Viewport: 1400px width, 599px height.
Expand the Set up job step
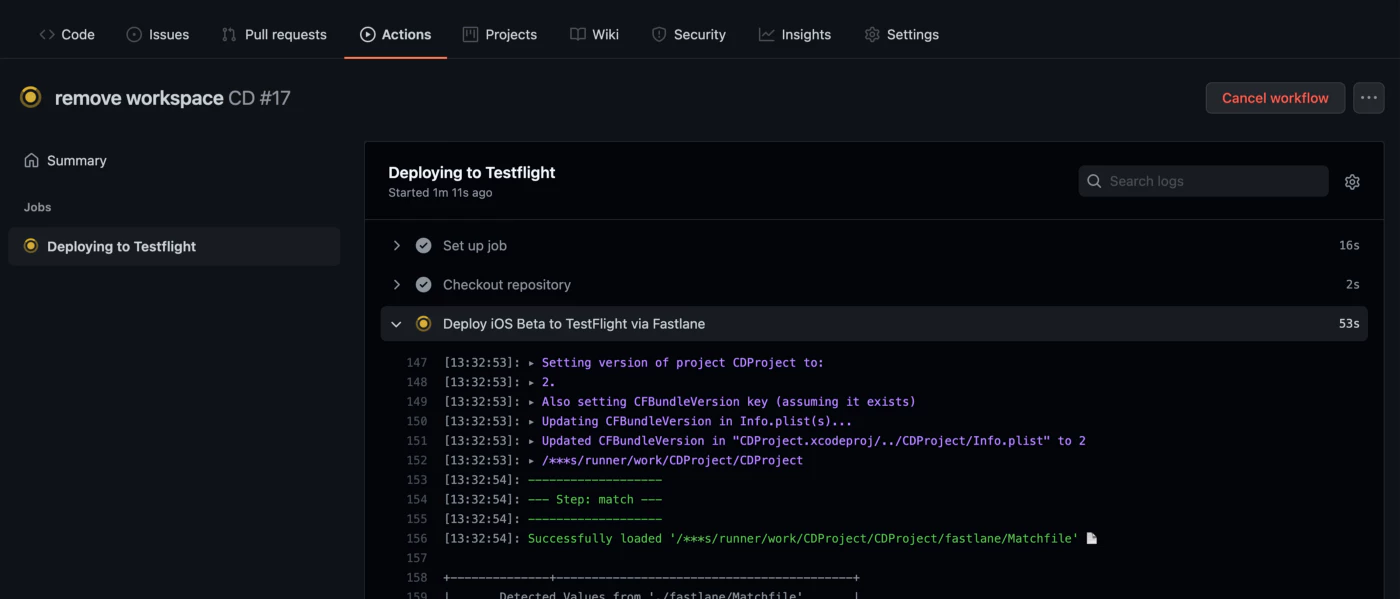[396, 245]
